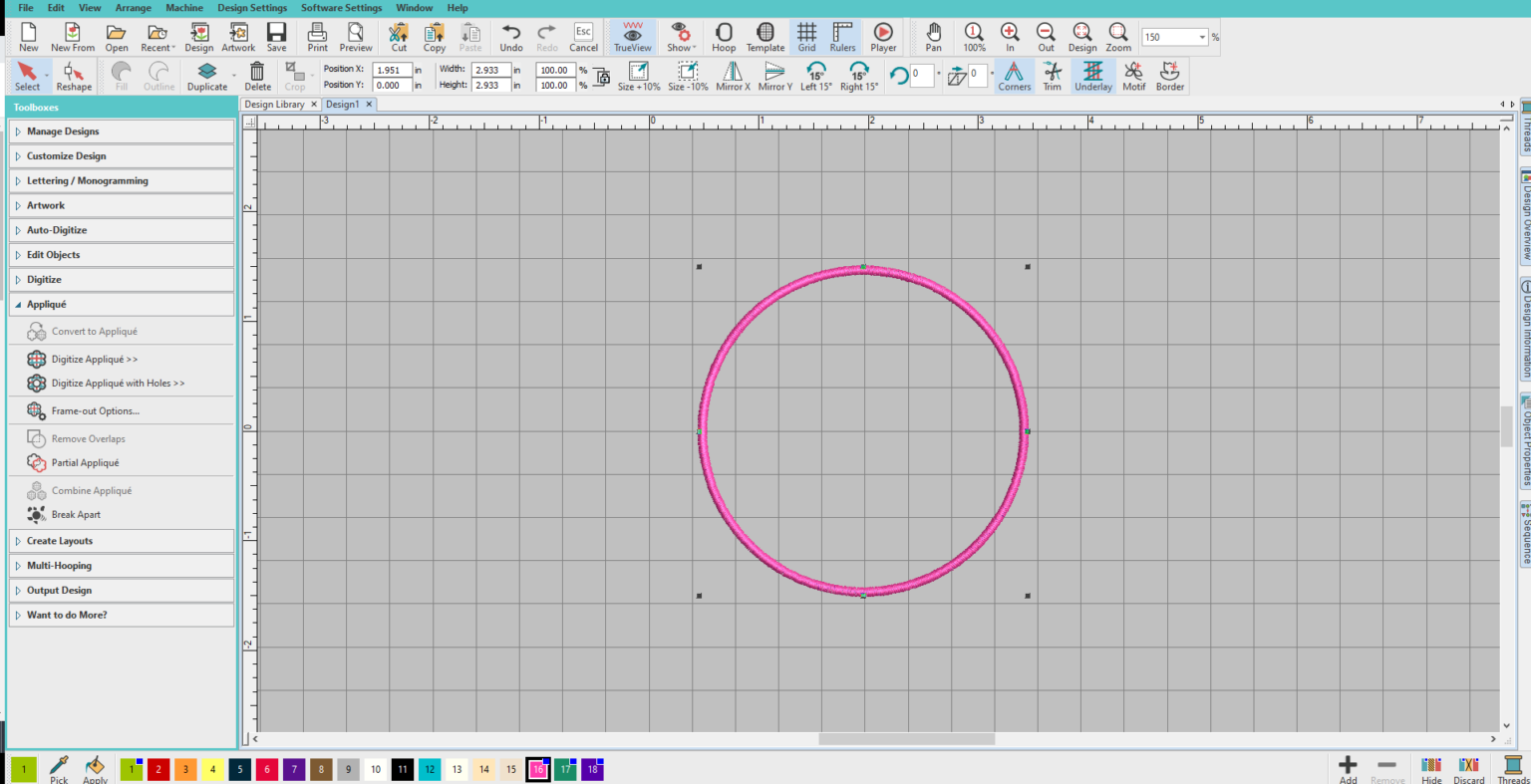The width and height of the screenshot is (1531, 784).
Task: Switch to the Design Library tab
Action: click(274, 105)
